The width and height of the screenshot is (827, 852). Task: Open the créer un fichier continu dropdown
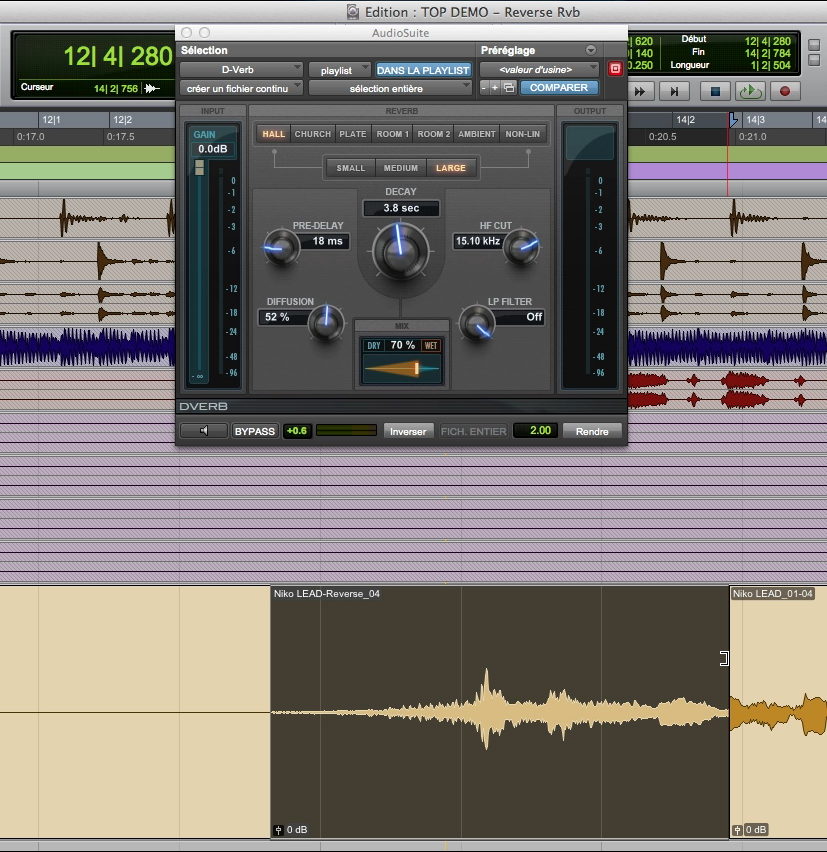[241, 88]
